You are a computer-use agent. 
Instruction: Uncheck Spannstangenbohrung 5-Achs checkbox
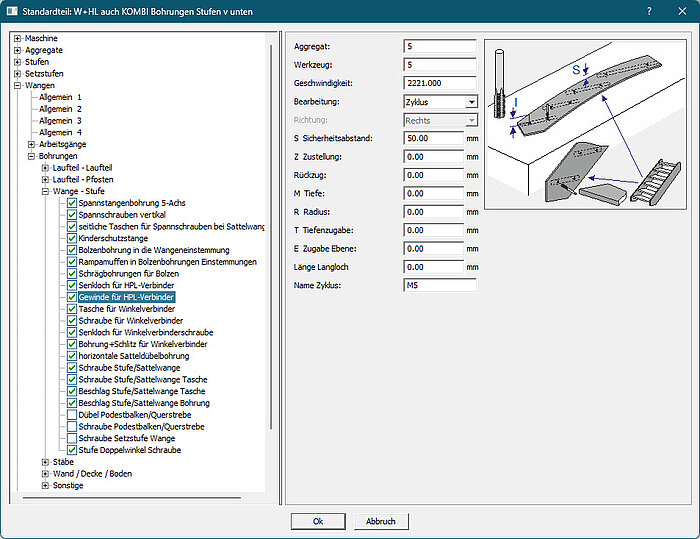coord(72,203)
